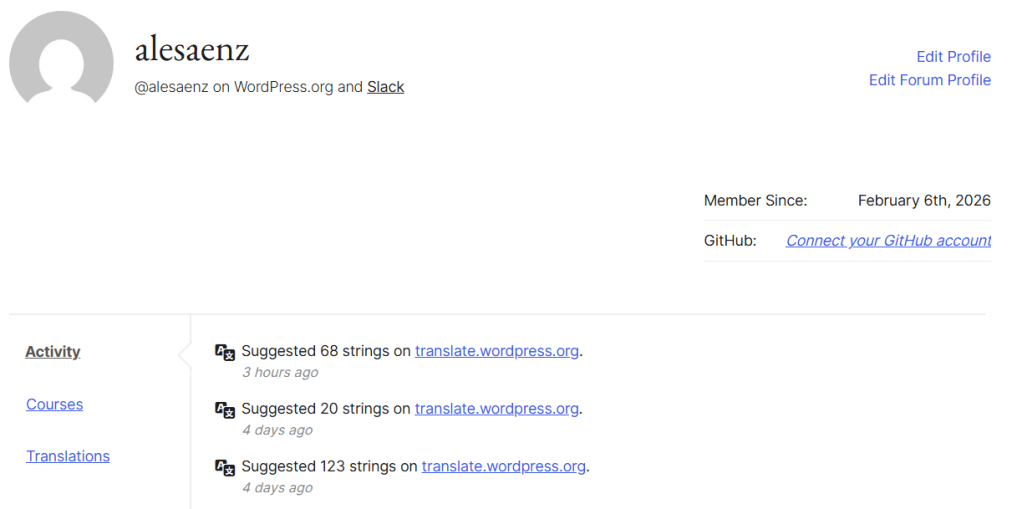Open translate.wordpress.org link in the 123 strings entry
This screenshot has width=1022, height=509.
point(503,466)
